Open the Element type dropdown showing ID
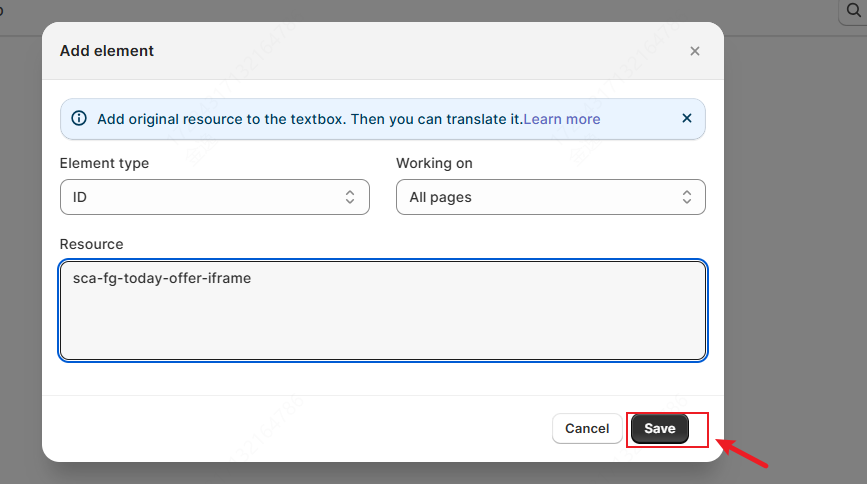This screenshot has width=867, height=484. [x=215, y=197]
